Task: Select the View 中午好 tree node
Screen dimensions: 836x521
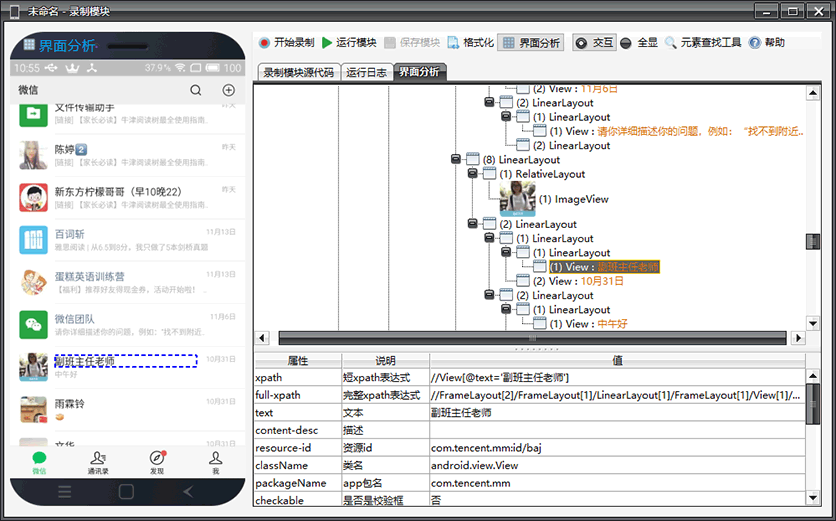Action: pos(589,324)
